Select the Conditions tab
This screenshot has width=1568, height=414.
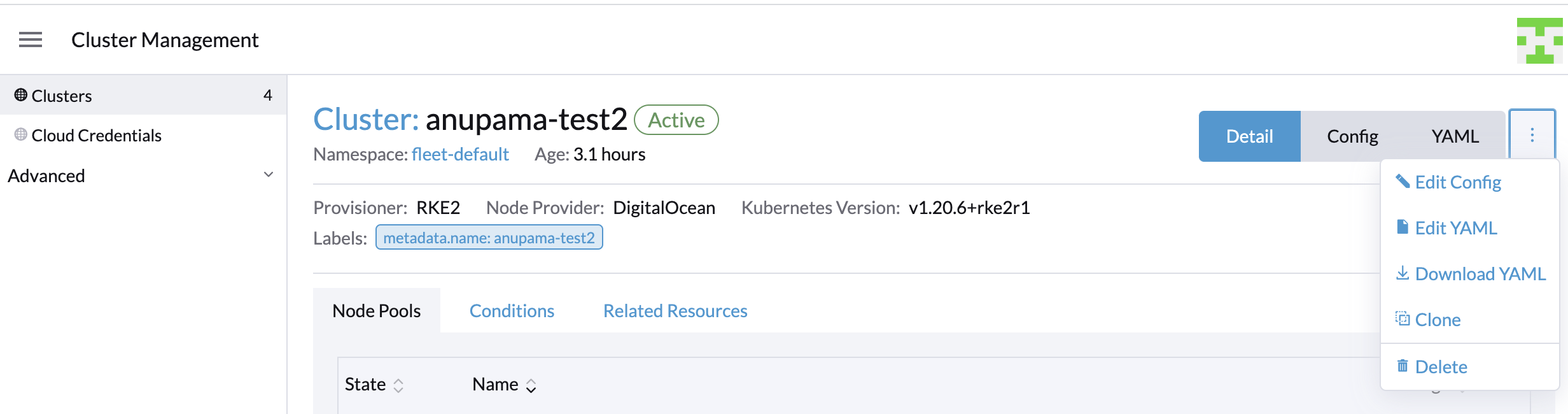(x=512, y=311)
